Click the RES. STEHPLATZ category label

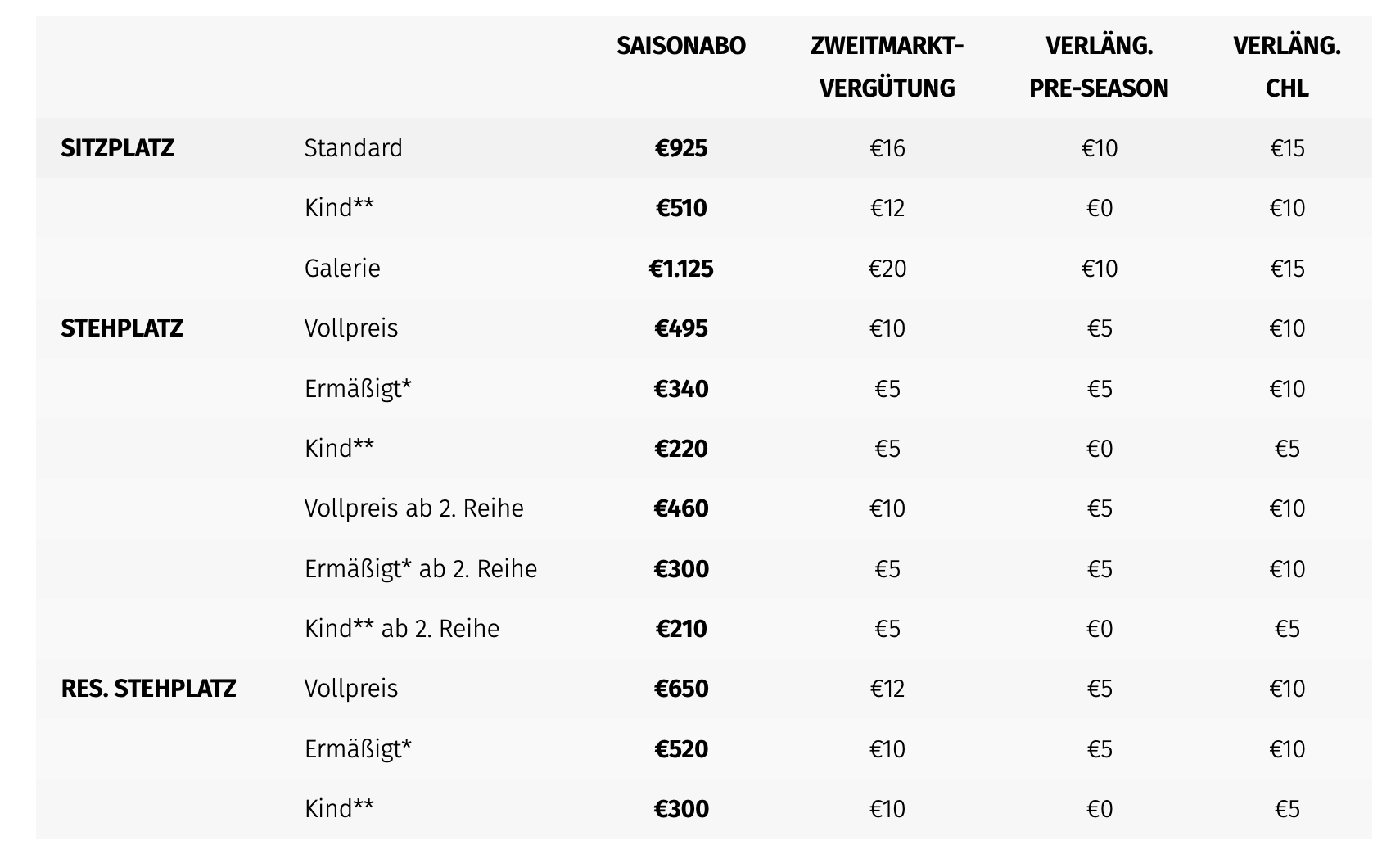coord(148,689)
